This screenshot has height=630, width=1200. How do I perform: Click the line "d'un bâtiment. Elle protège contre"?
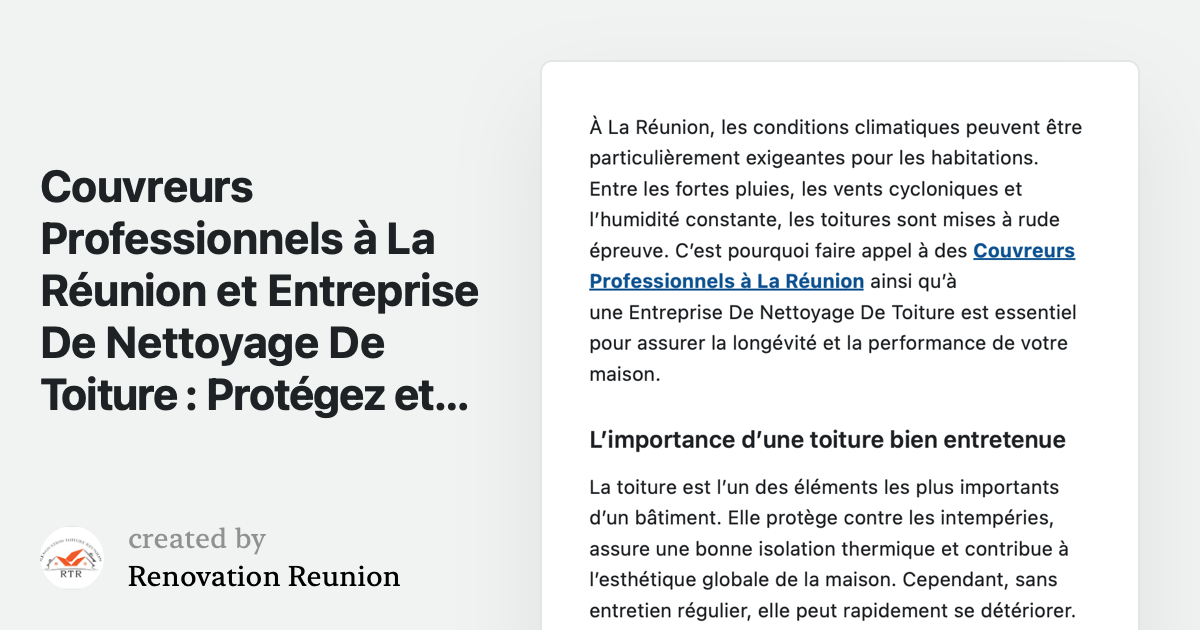(822, 518)
